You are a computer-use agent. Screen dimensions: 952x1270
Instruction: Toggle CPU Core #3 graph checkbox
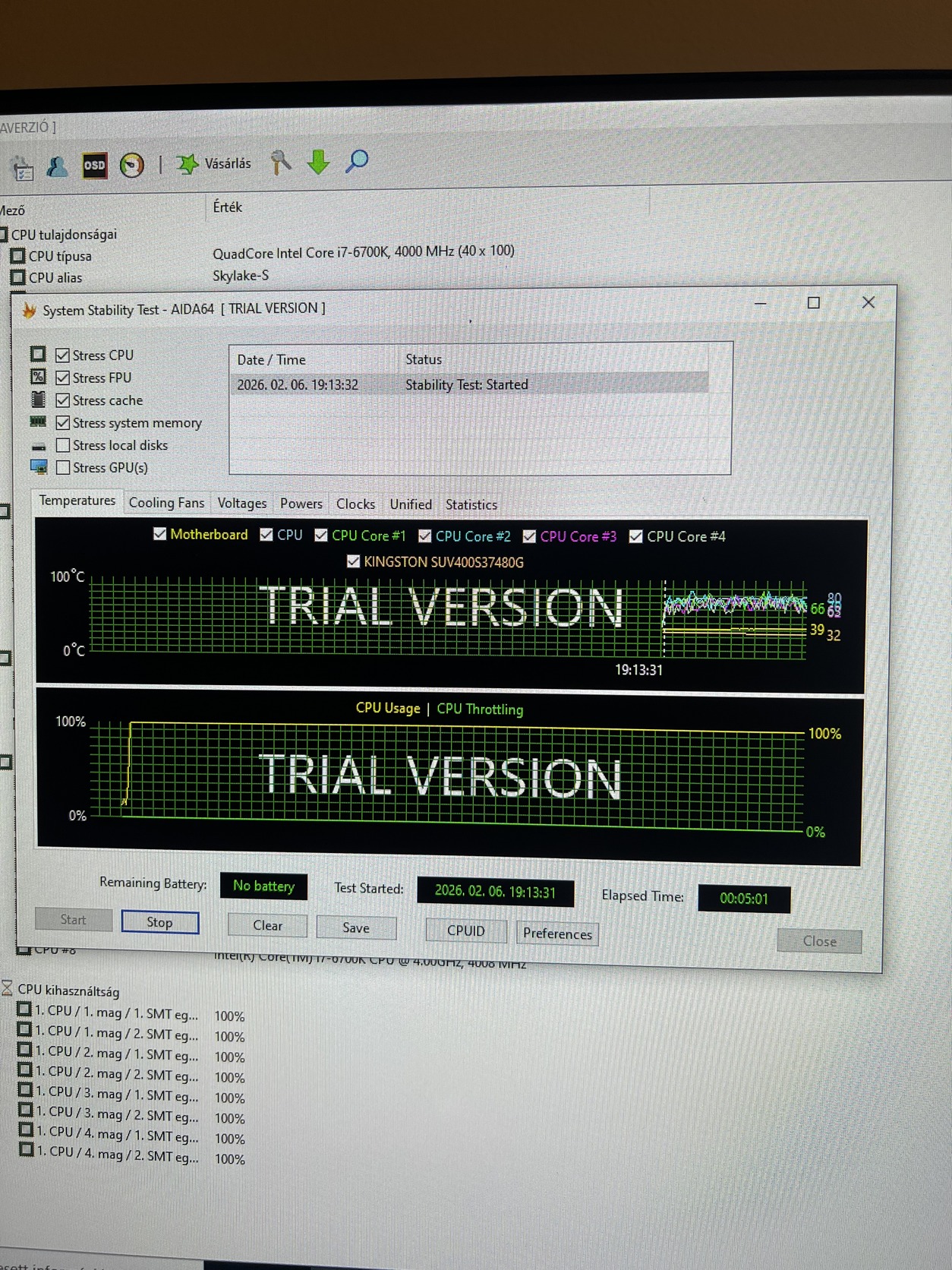coord(529,537)
